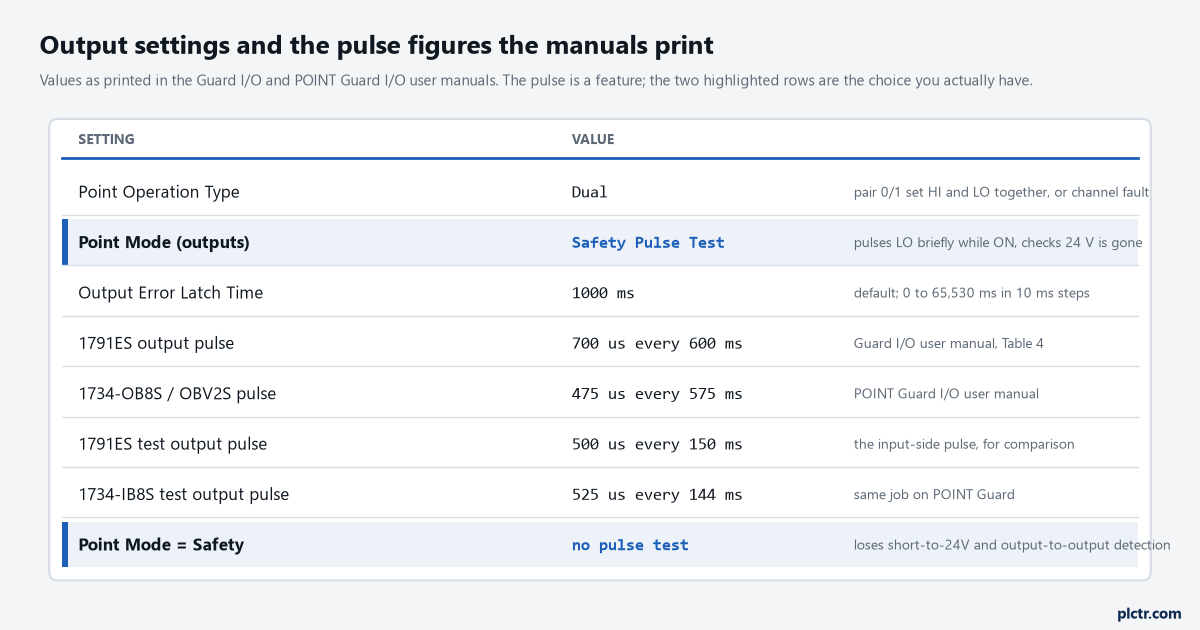Click the 'default; 0 to 65,530 ms' note
Screen dimensions: 1200x630
(971, 293)
